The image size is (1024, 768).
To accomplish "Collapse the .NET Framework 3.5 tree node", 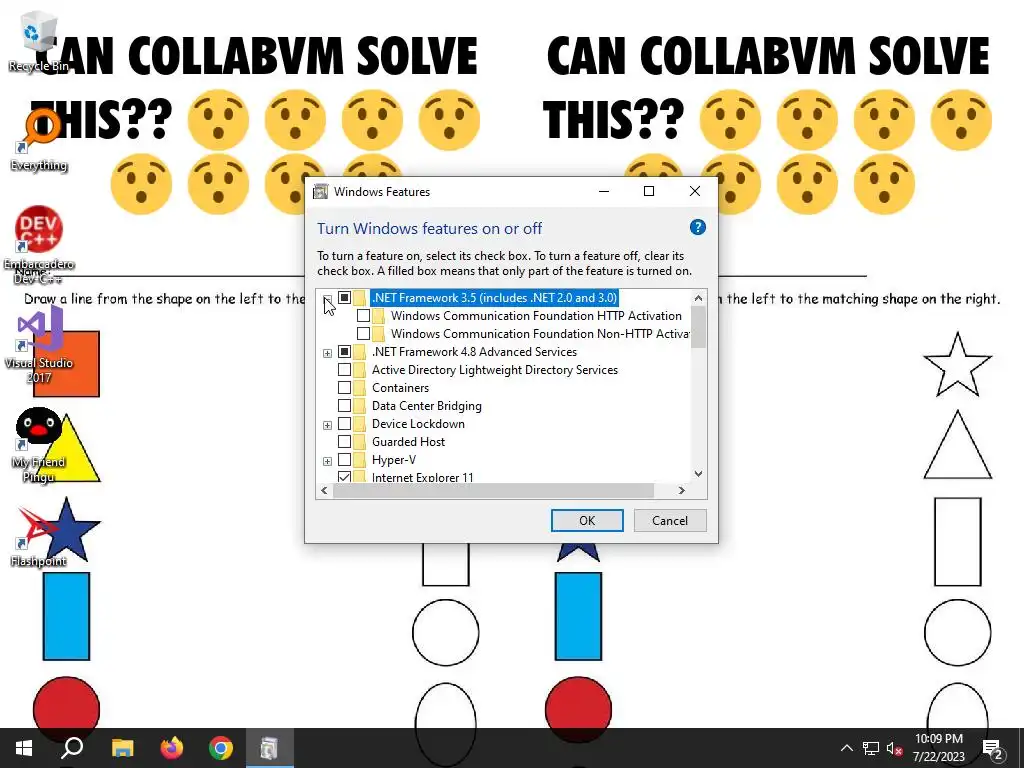I will pos(327,299).
